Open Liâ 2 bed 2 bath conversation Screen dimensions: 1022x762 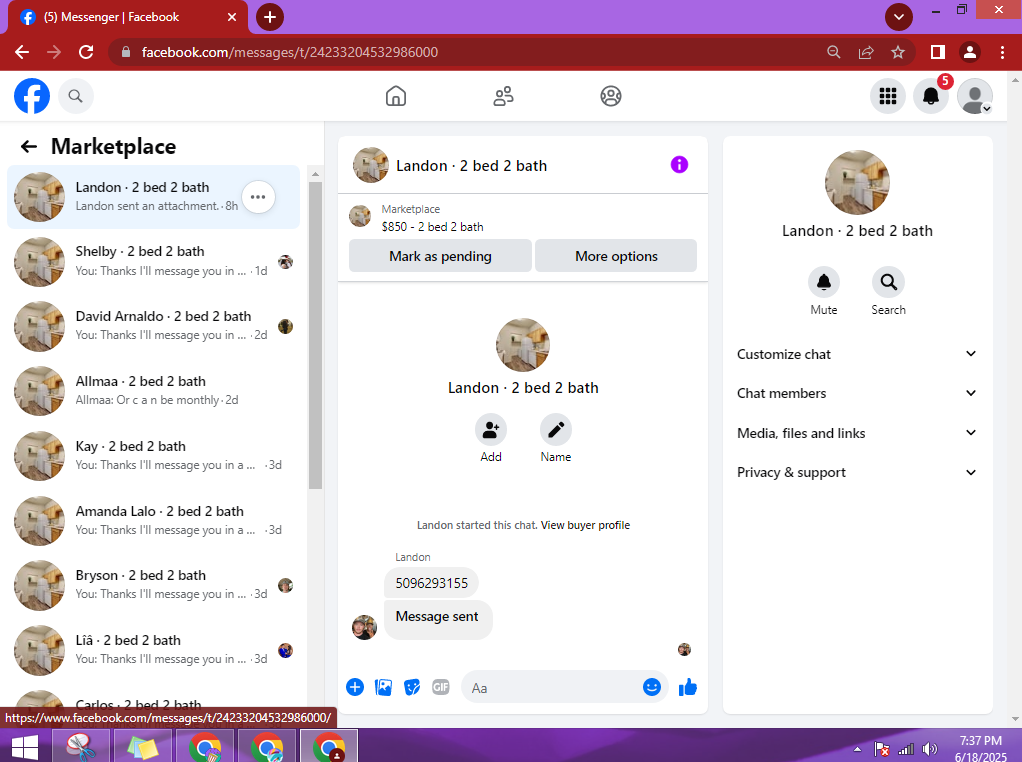[154, 650]
